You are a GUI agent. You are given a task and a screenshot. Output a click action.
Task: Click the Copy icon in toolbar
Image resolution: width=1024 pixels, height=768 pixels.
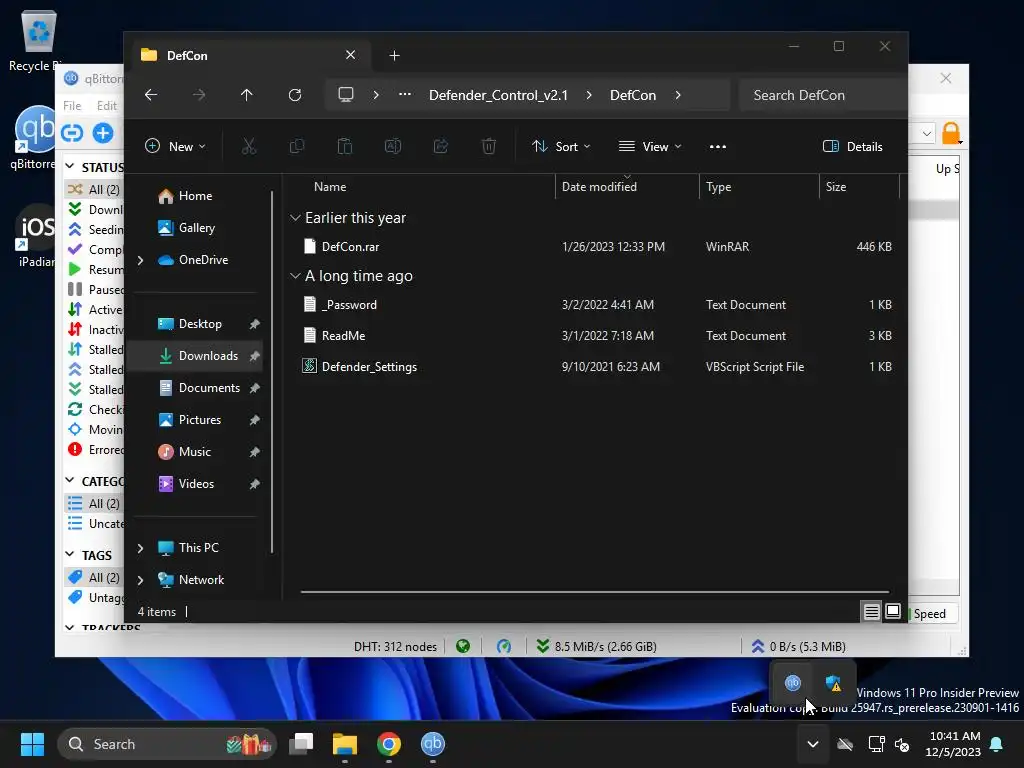click(x=296, y=146)
